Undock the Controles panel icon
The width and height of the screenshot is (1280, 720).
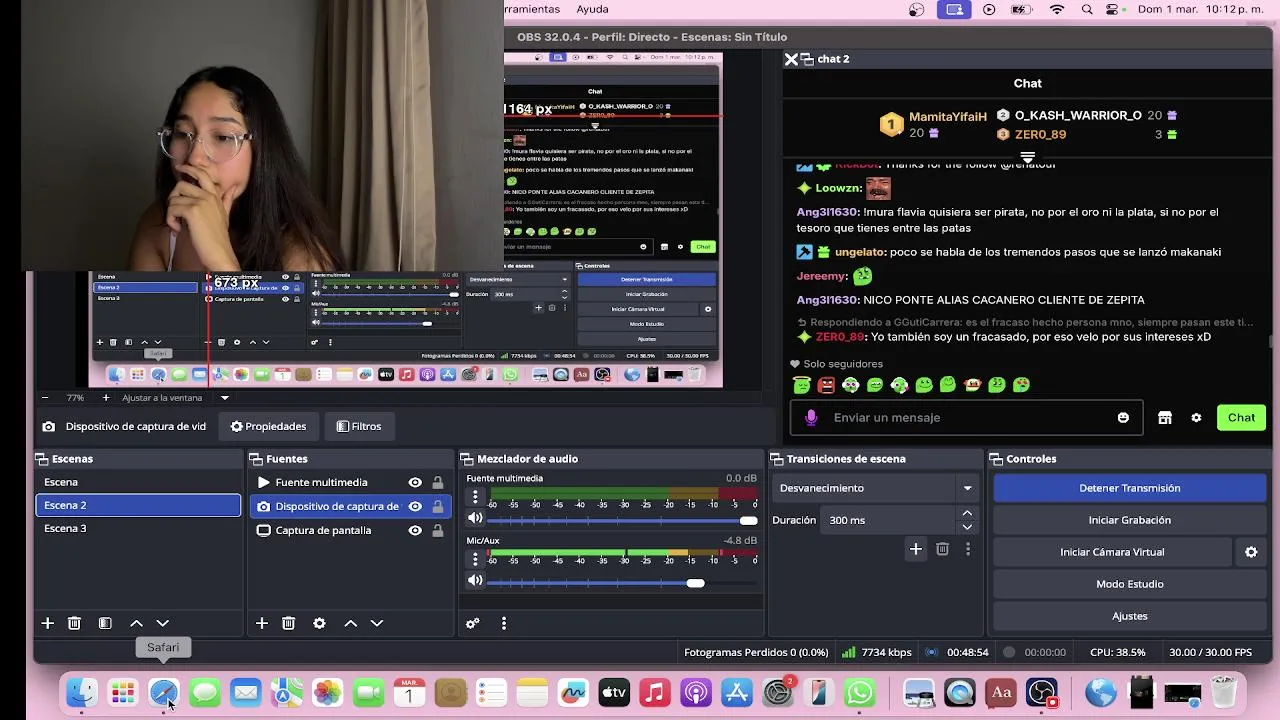coord(996,459)
